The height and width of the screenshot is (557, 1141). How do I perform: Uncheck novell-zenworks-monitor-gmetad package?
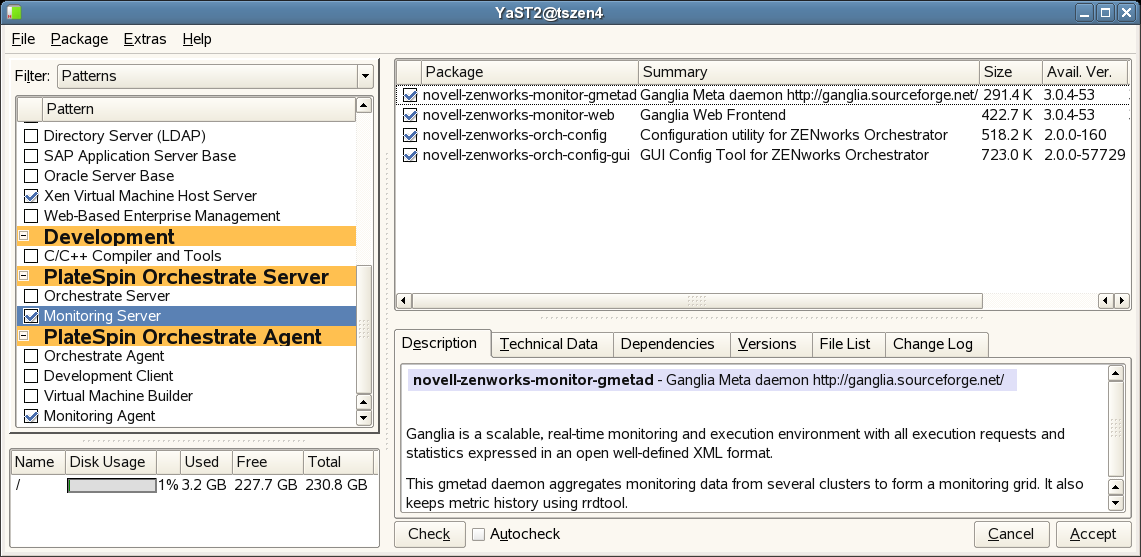tap(410, 95)
